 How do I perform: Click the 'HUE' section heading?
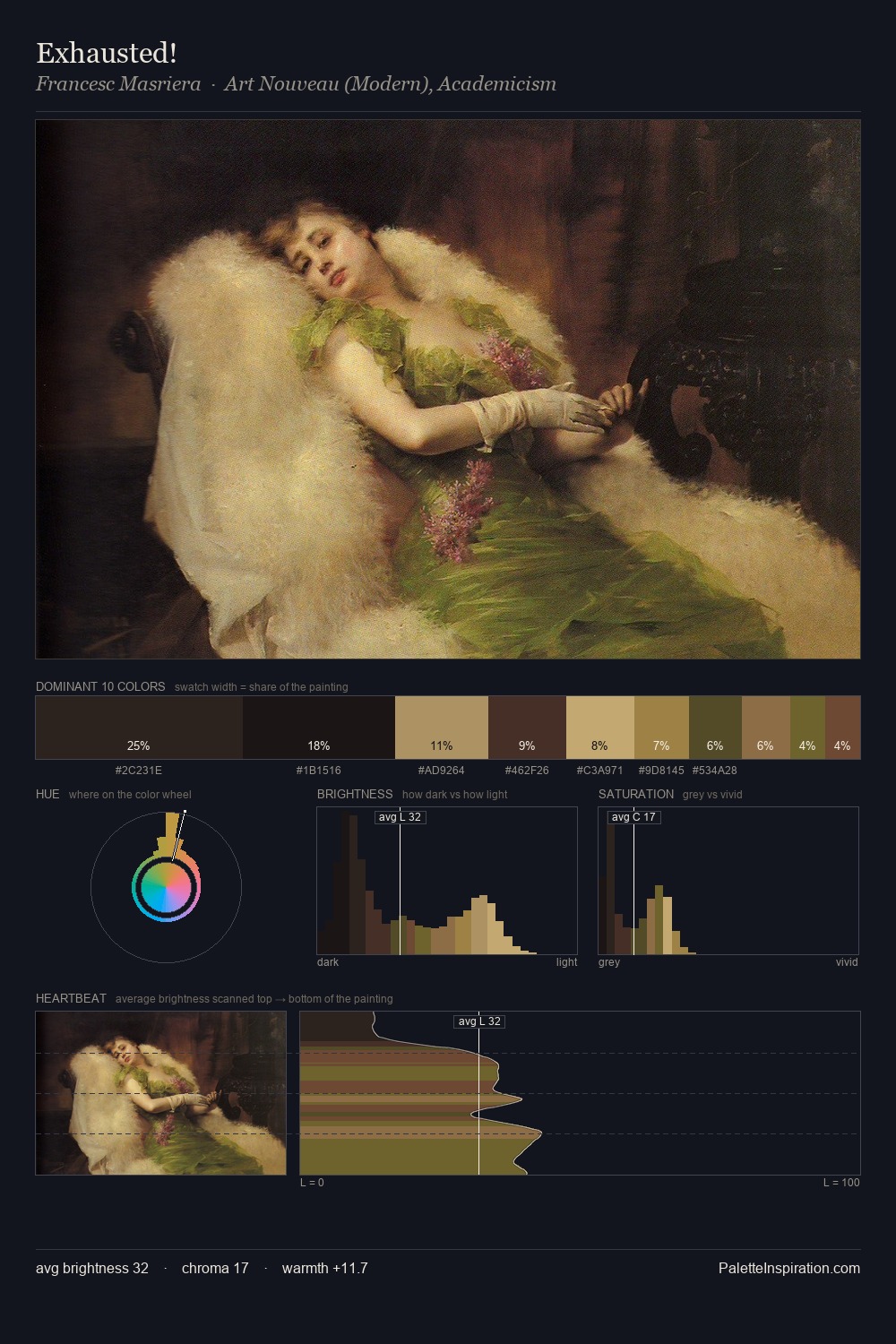pyautogui.click(x=47, y=794)
